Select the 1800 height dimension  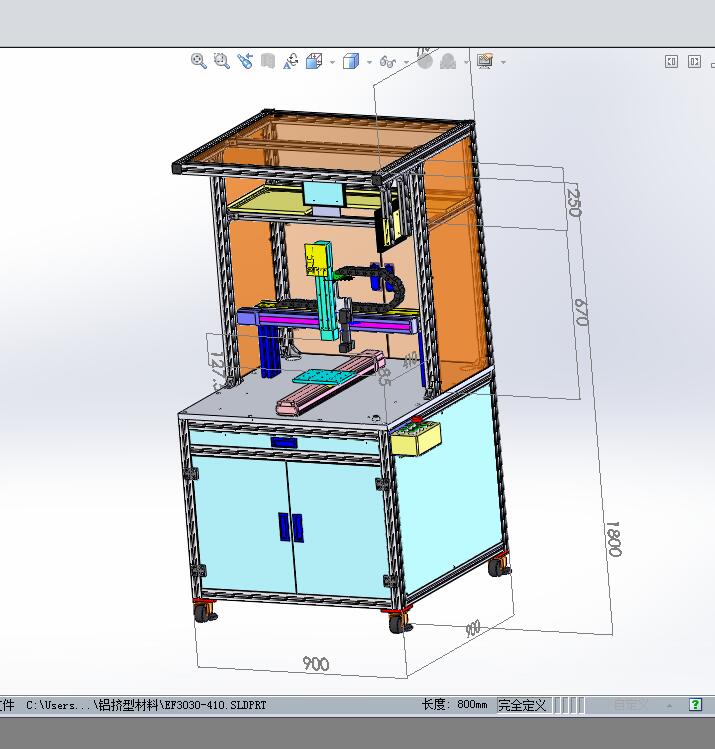(x=613, y=539)
